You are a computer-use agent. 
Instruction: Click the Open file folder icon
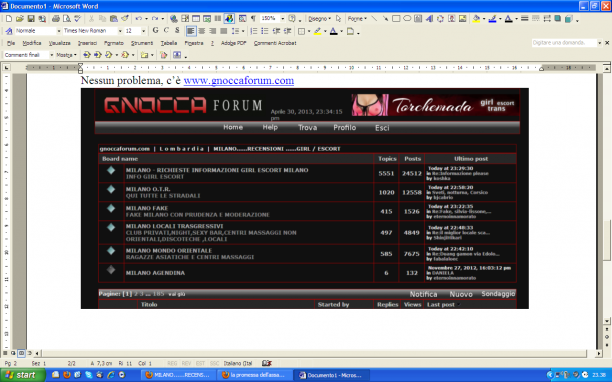click(x=20, y=18)
